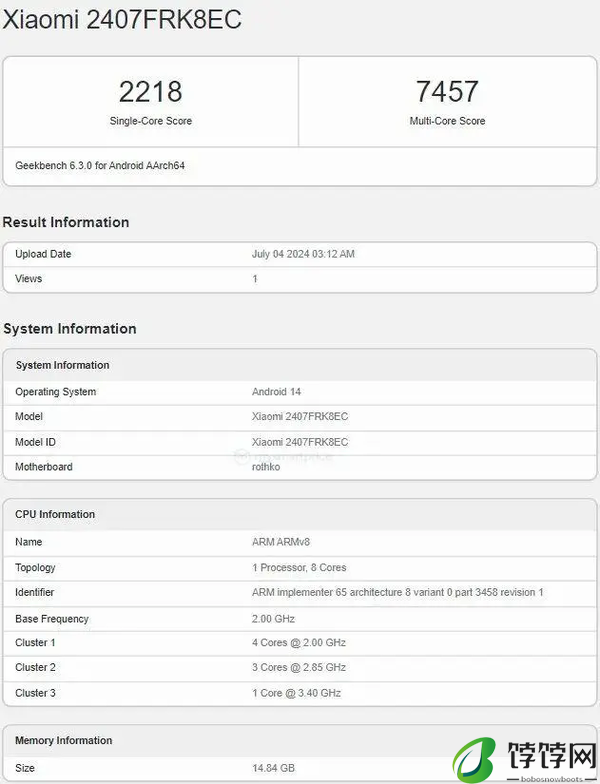The height and width of the screenshot is (784, 600).
Task: Click the System Information table header row
Action: (300, 365)
